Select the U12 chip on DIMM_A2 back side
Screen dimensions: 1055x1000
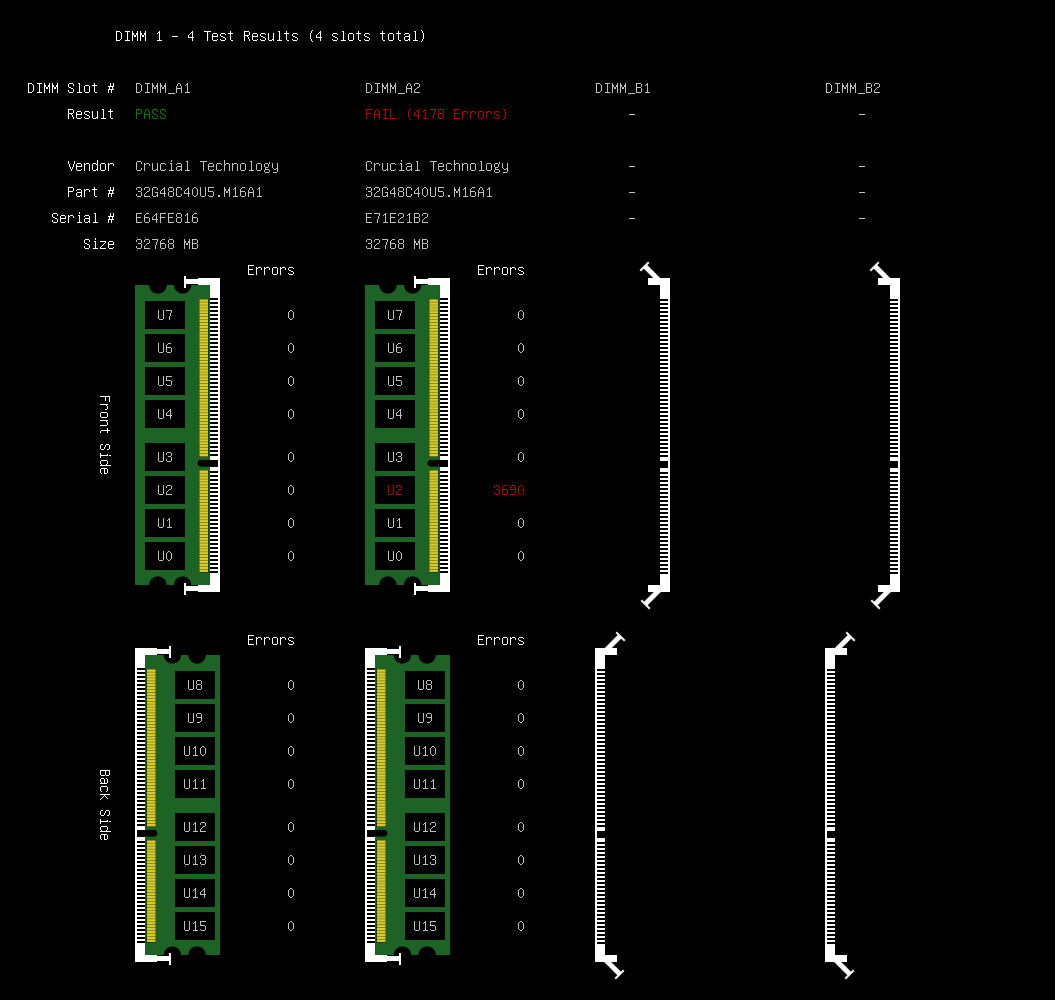point(425,827)
